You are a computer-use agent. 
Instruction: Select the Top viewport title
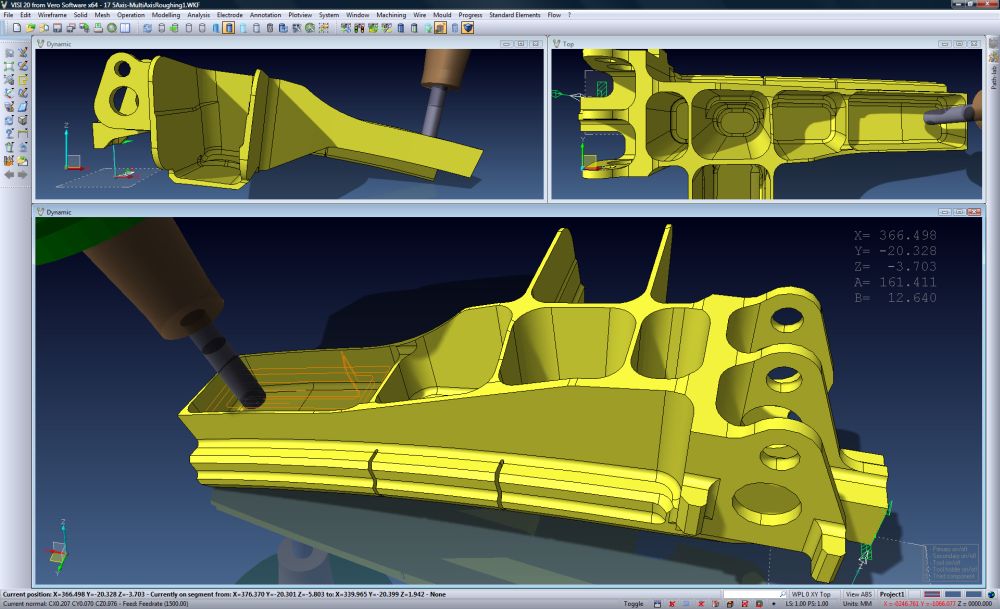tap(568, 44)
